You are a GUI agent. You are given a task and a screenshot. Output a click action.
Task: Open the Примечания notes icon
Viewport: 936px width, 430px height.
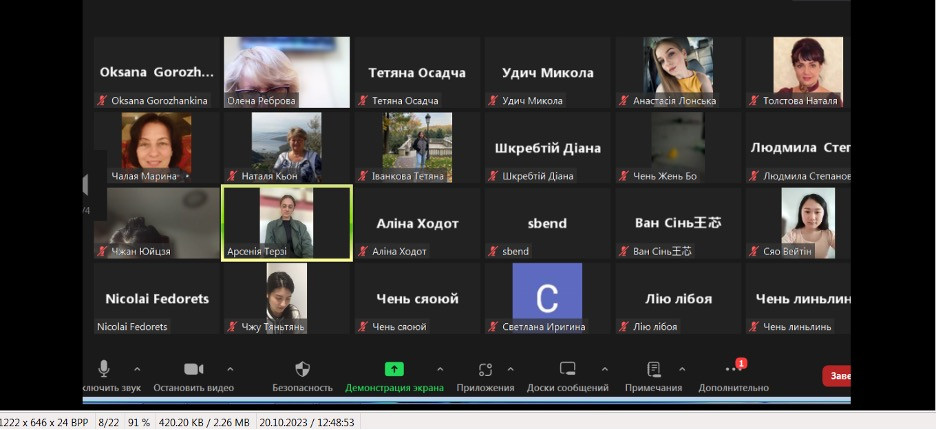coord(653,369)
